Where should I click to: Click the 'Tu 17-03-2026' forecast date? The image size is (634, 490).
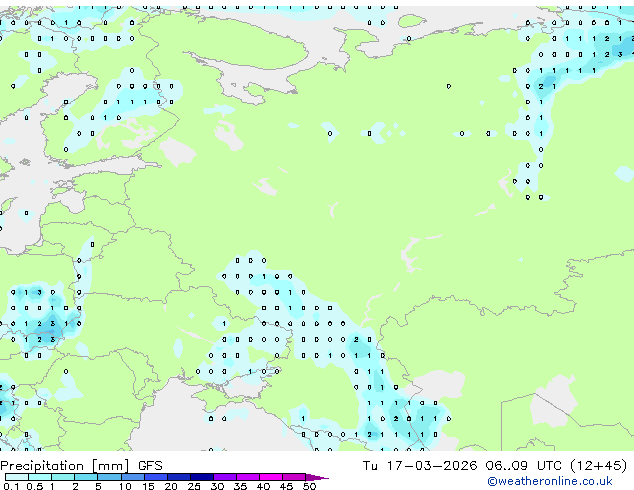420,466
